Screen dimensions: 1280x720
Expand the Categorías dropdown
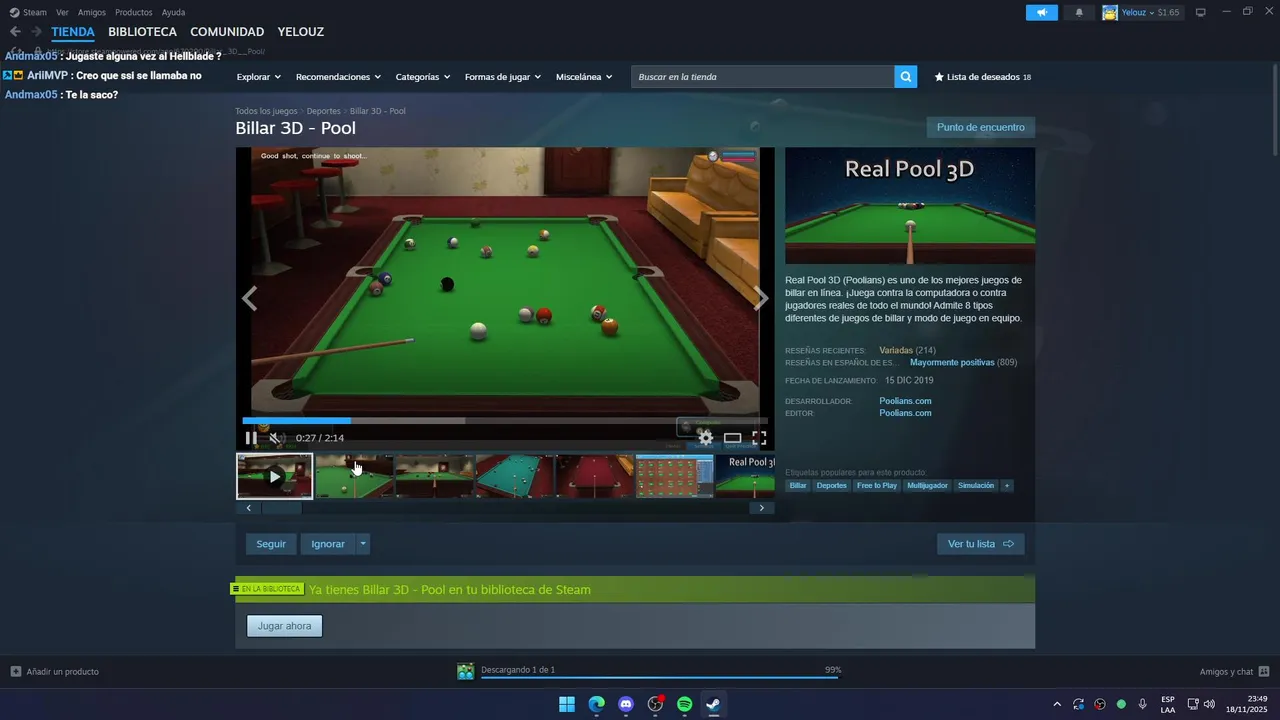point(422,77)
